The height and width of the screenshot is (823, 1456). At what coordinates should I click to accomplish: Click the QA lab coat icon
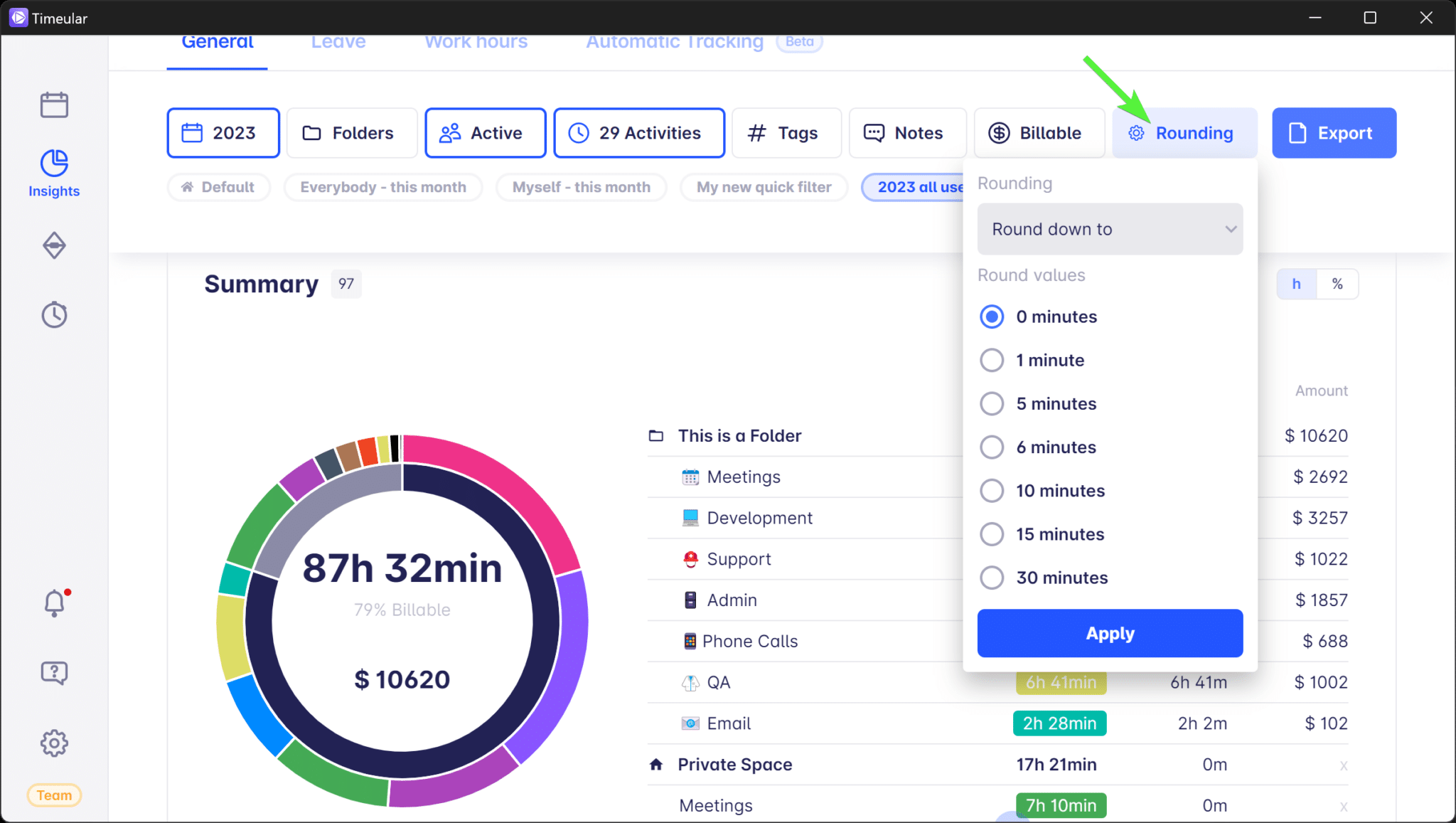(x=690, y=682)
